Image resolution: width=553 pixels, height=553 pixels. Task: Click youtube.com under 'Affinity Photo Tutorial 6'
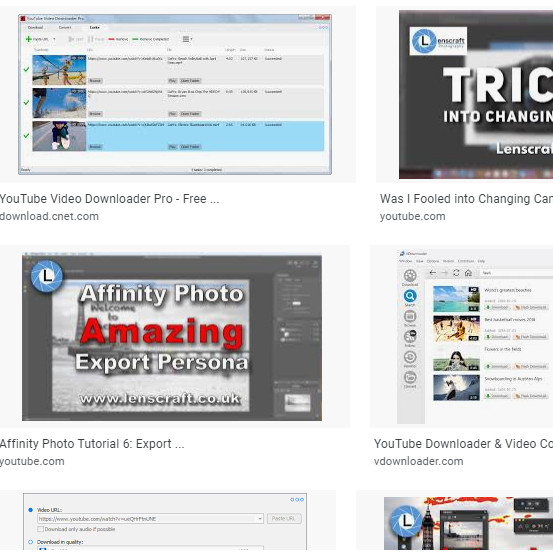pos(32,461)
